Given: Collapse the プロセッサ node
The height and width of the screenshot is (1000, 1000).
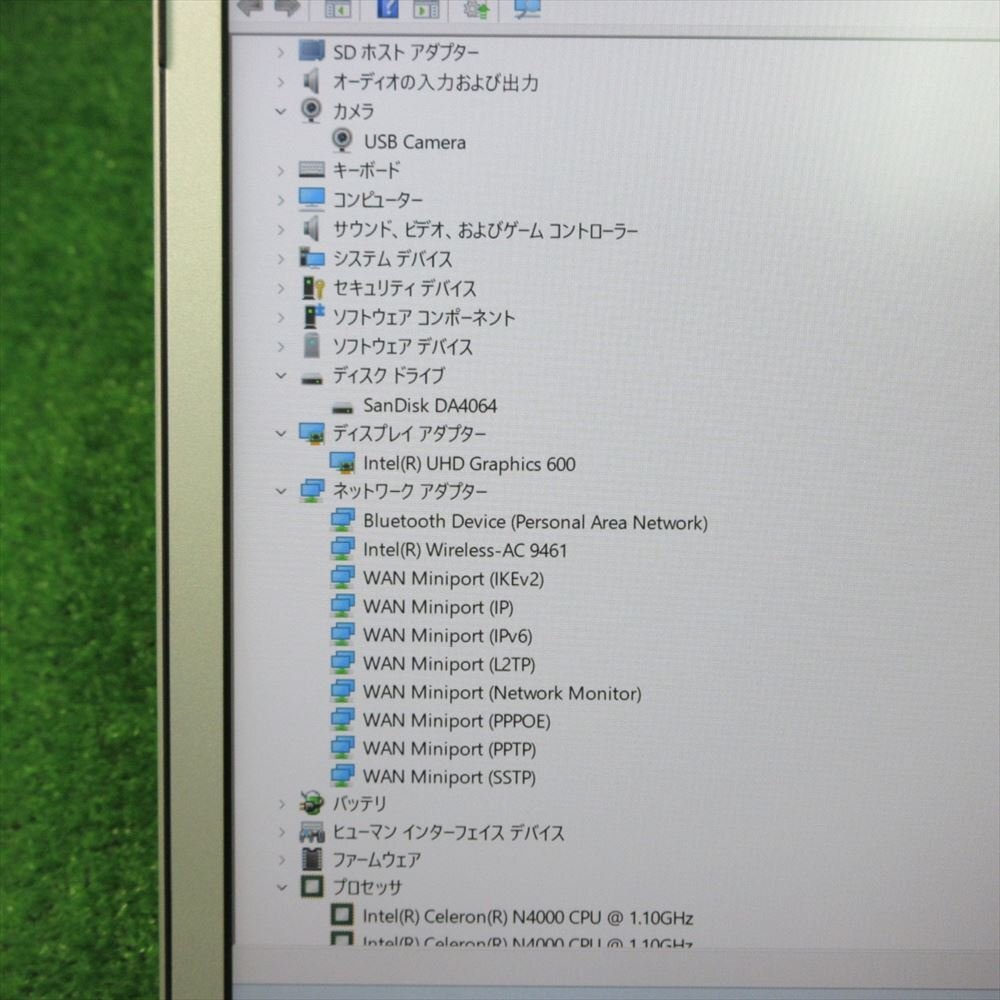Looking at the screenshot, I should coord(281,887).
